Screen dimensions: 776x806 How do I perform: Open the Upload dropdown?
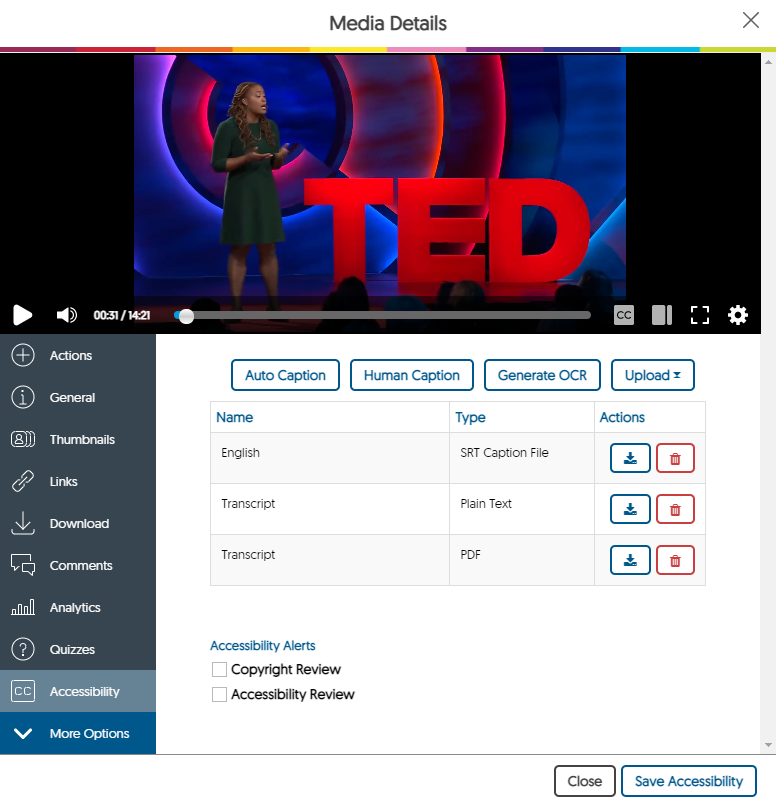(653, 375)
